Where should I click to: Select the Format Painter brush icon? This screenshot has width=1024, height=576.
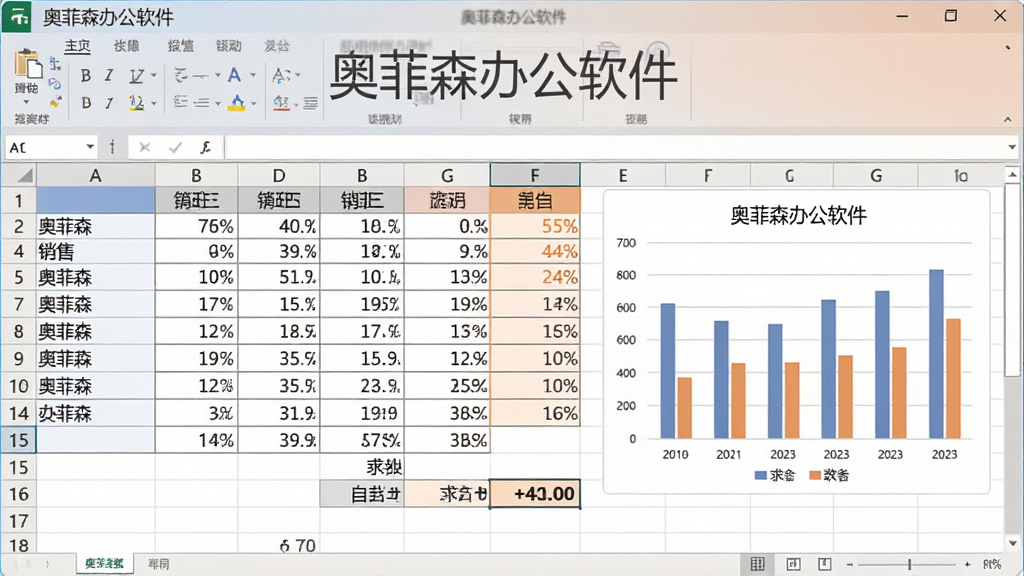point(56,101)
